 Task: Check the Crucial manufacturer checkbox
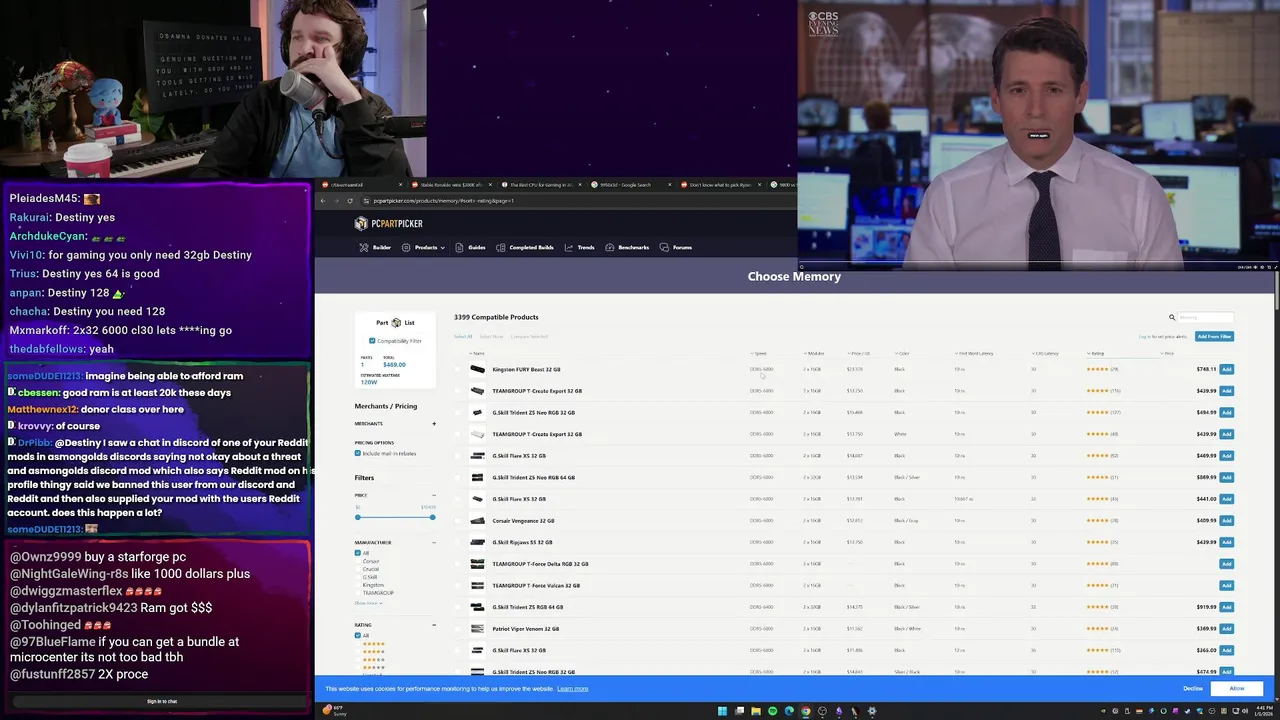pos(358,569)
